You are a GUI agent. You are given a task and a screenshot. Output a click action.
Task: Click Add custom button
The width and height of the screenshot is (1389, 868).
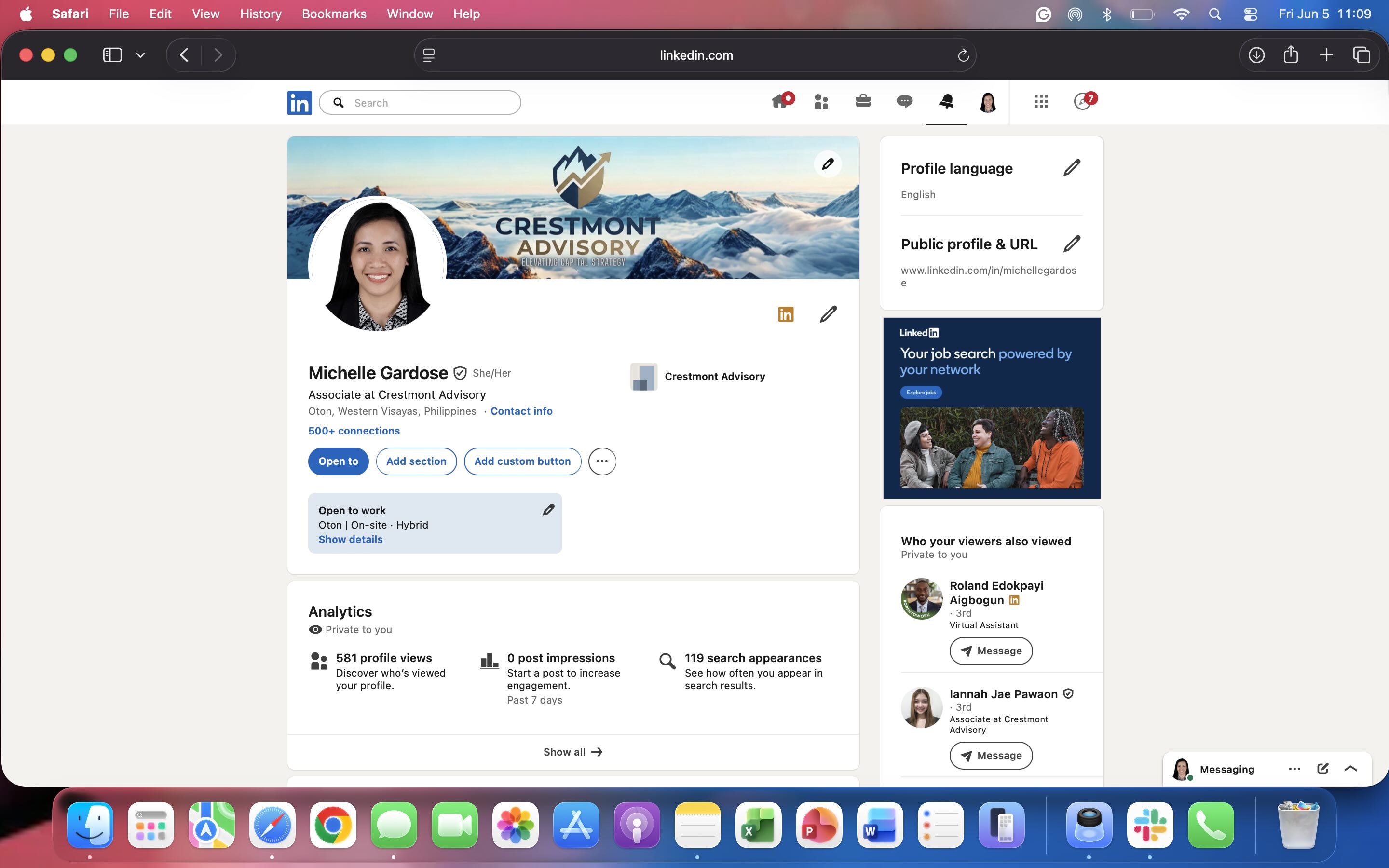point(522,461)
